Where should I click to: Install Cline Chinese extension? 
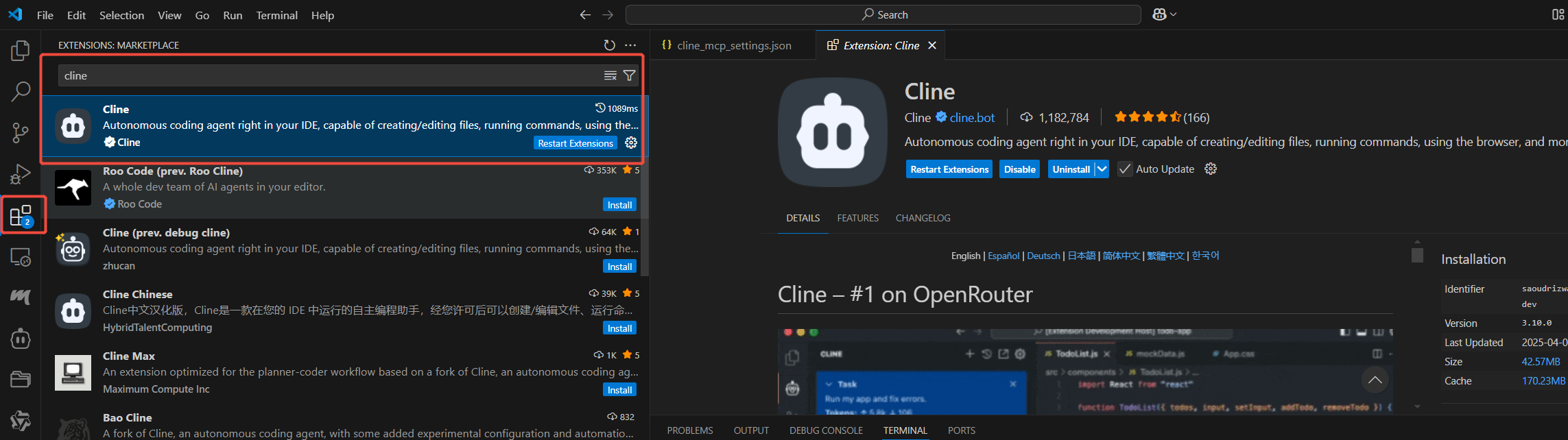[x=619, y=328]
